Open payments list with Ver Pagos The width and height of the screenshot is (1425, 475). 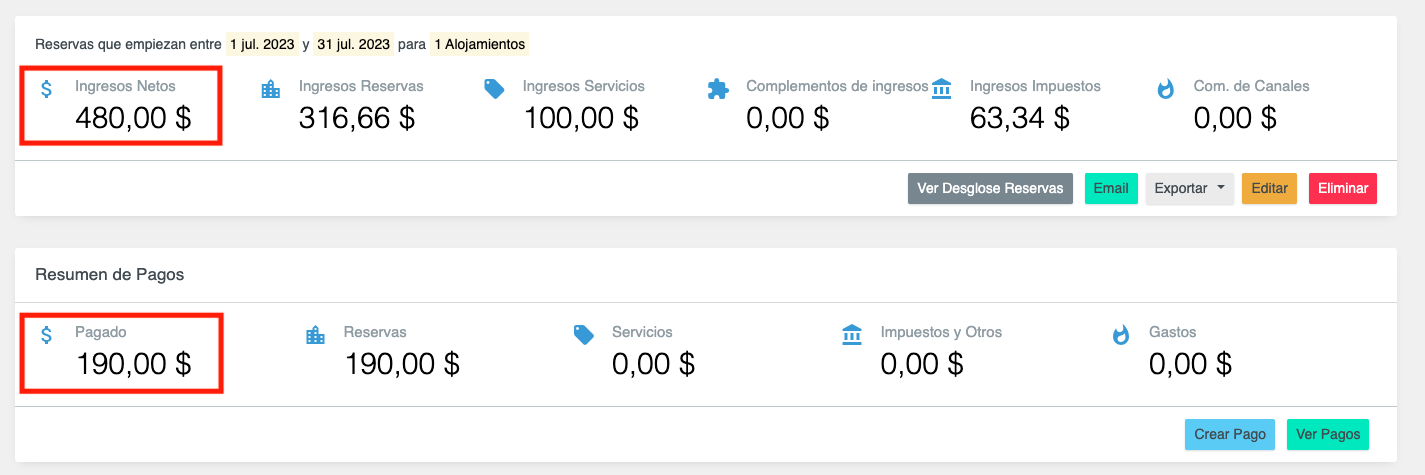pos(1327,434)
